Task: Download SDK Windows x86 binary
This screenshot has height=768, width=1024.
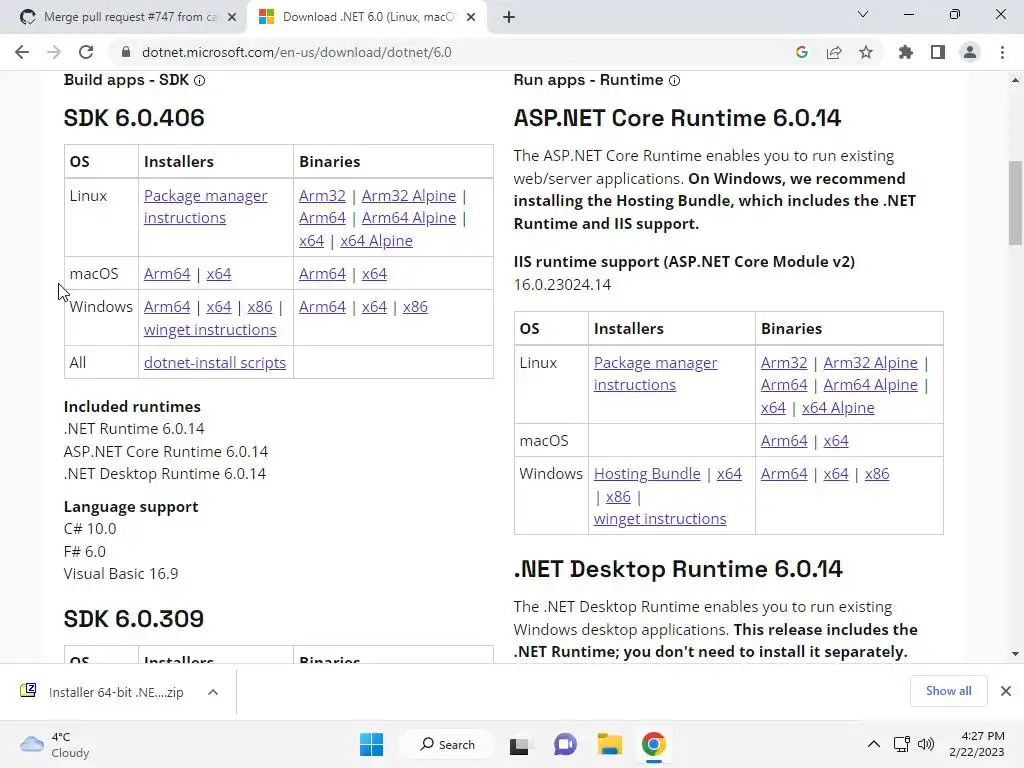Action: coord(415,307)
